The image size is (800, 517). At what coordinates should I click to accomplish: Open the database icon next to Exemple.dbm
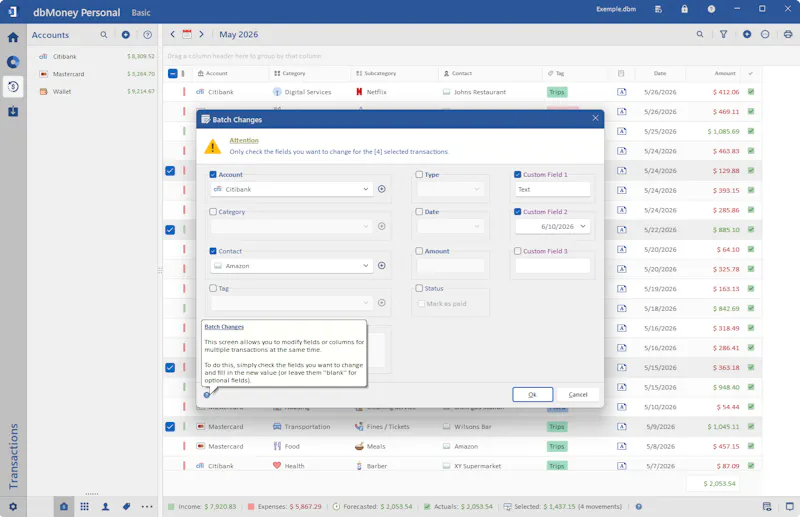pos(658,9)
